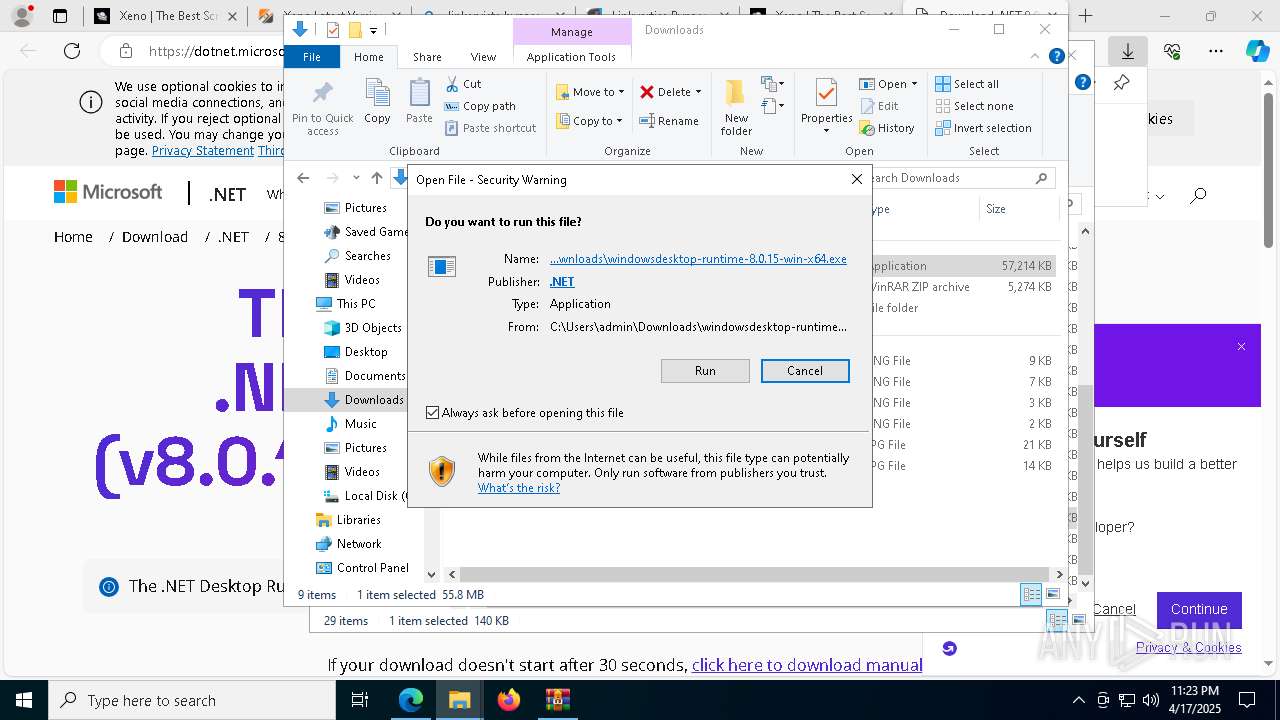Open the File tab in Explorer ribbon
This screenshot has height=720, width=1280.
(x=312, y=57)
